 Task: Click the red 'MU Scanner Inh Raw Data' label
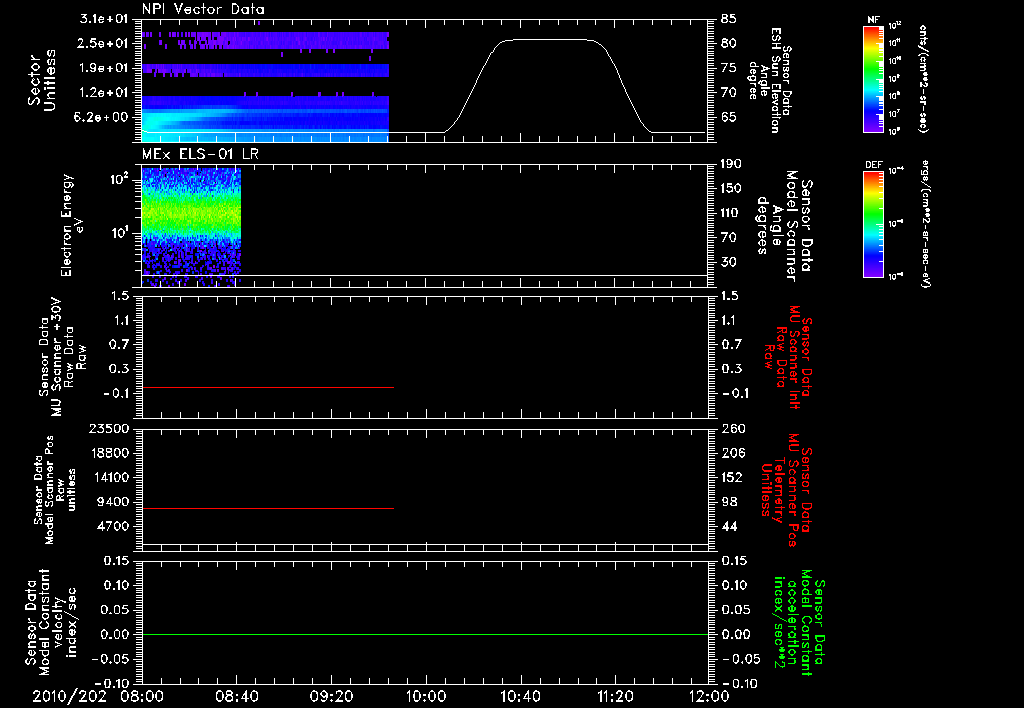click(x=788, y=357)
